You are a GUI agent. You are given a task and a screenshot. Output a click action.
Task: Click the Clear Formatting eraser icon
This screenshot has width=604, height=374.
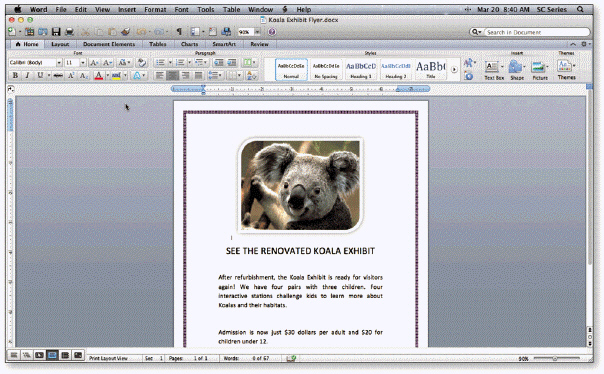[x=142, y=62]
